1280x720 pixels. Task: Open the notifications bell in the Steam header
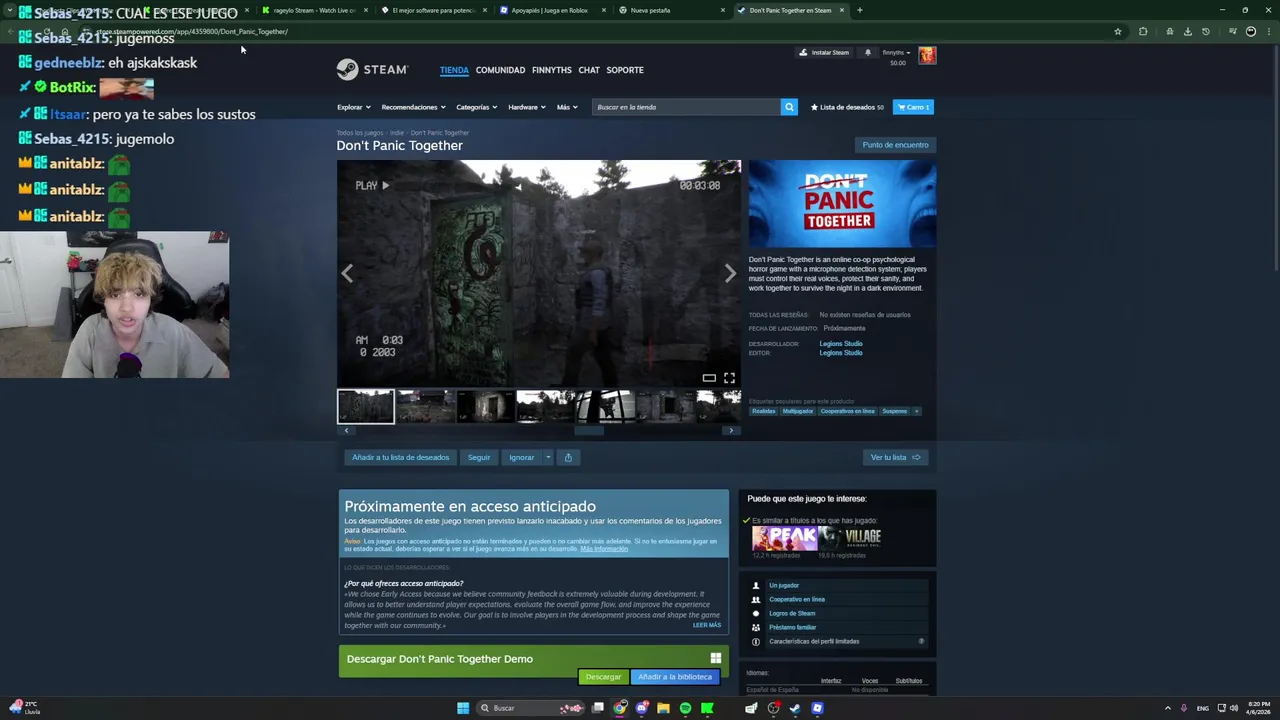tap(868, 52)
